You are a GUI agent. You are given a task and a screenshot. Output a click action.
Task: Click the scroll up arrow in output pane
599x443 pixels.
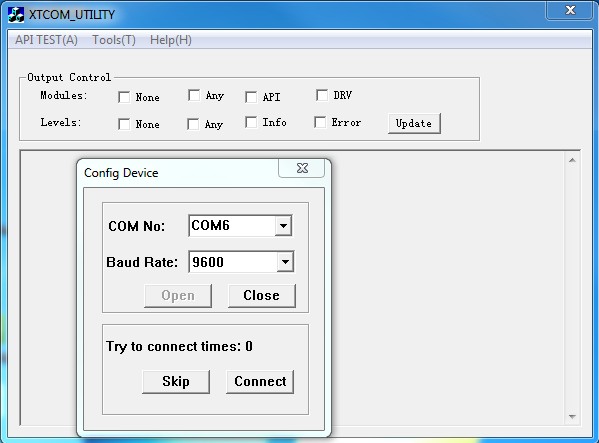click(x=572, y=160)
